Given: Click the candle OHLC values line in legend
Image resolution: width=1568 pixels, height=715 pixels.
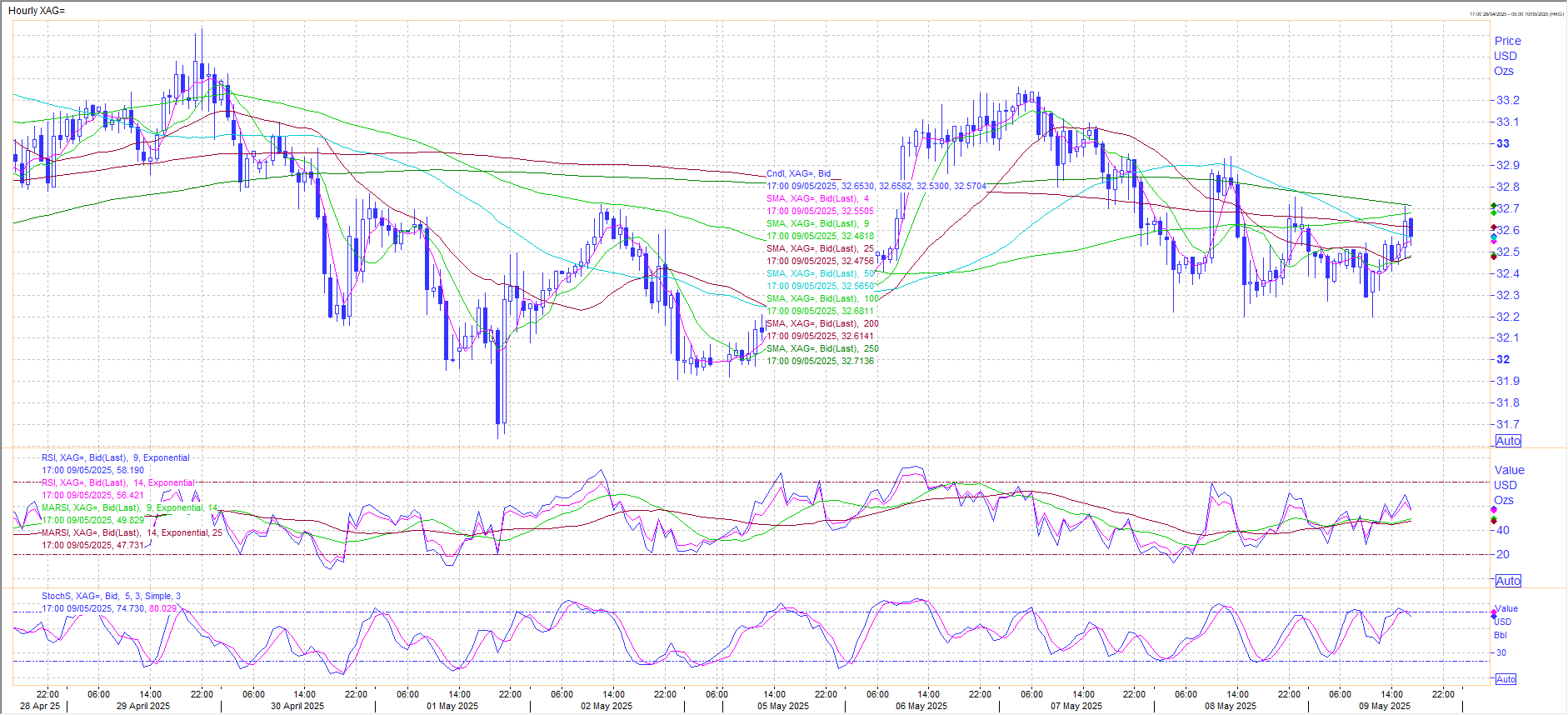Looking at the screenshot, I should pyautogui.click(x=876, y=186).
